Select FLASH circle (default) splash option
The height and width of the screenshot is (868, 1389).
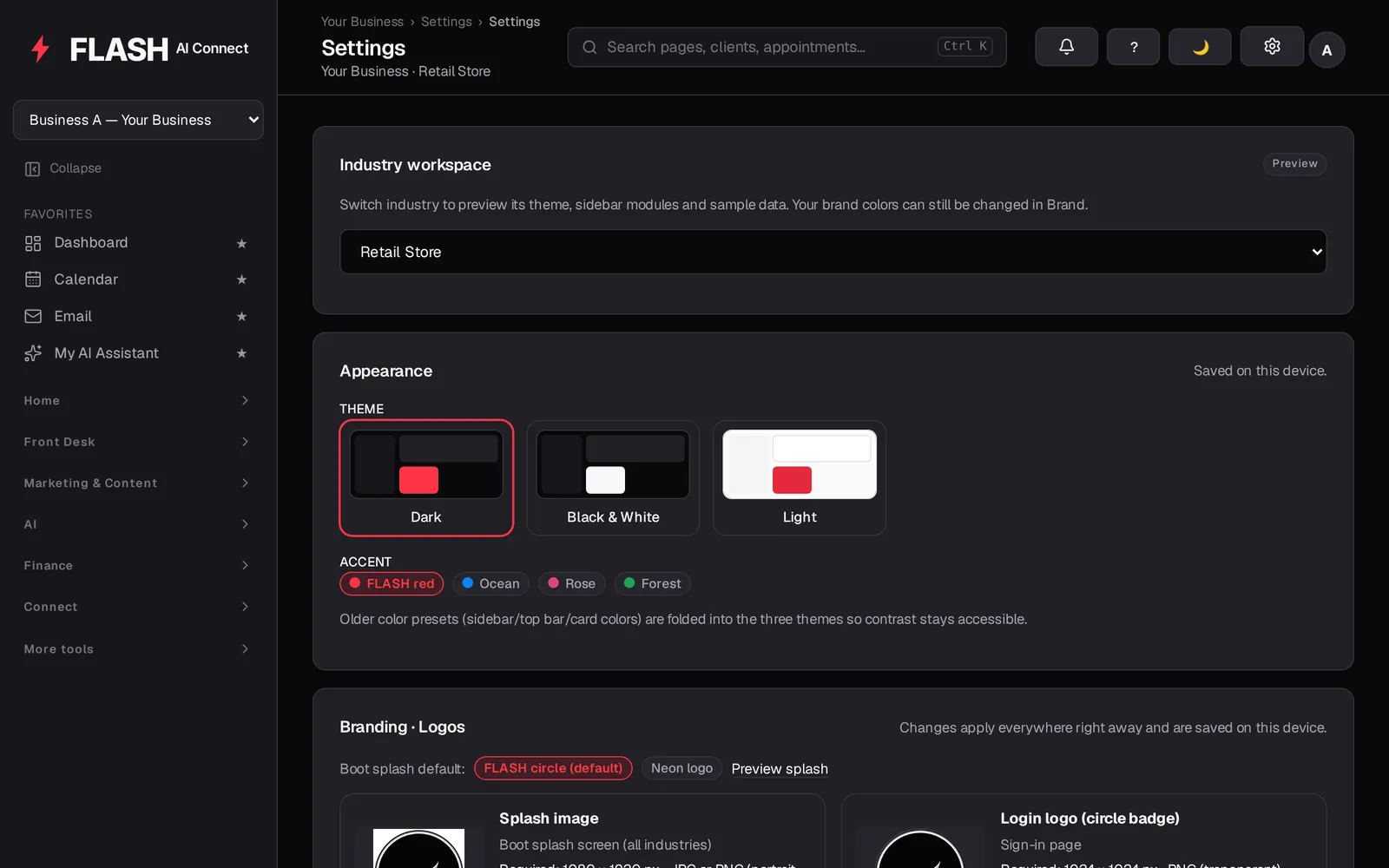pos(553,768)
